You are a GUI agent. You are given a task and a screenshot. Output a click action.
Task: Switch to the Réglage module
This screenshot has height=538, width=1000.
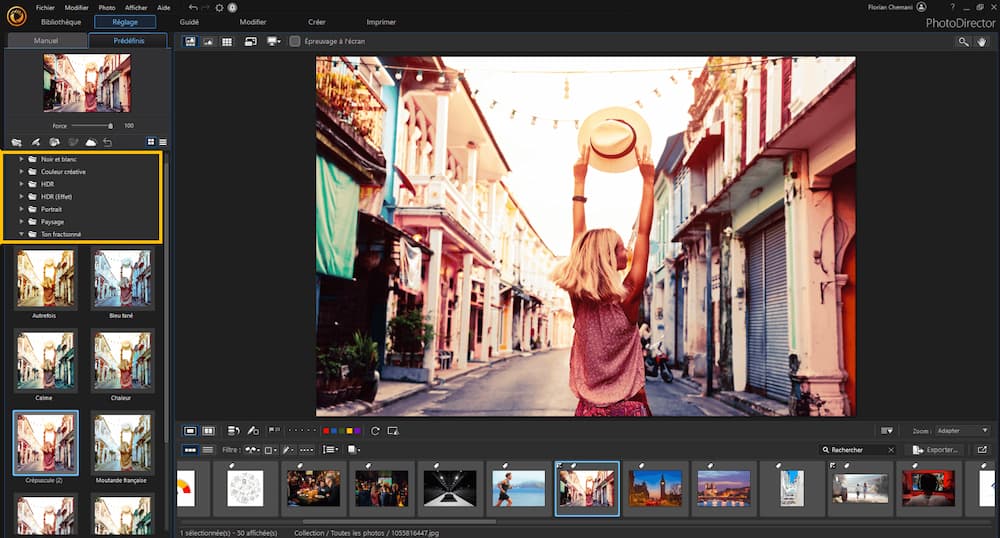125,22
